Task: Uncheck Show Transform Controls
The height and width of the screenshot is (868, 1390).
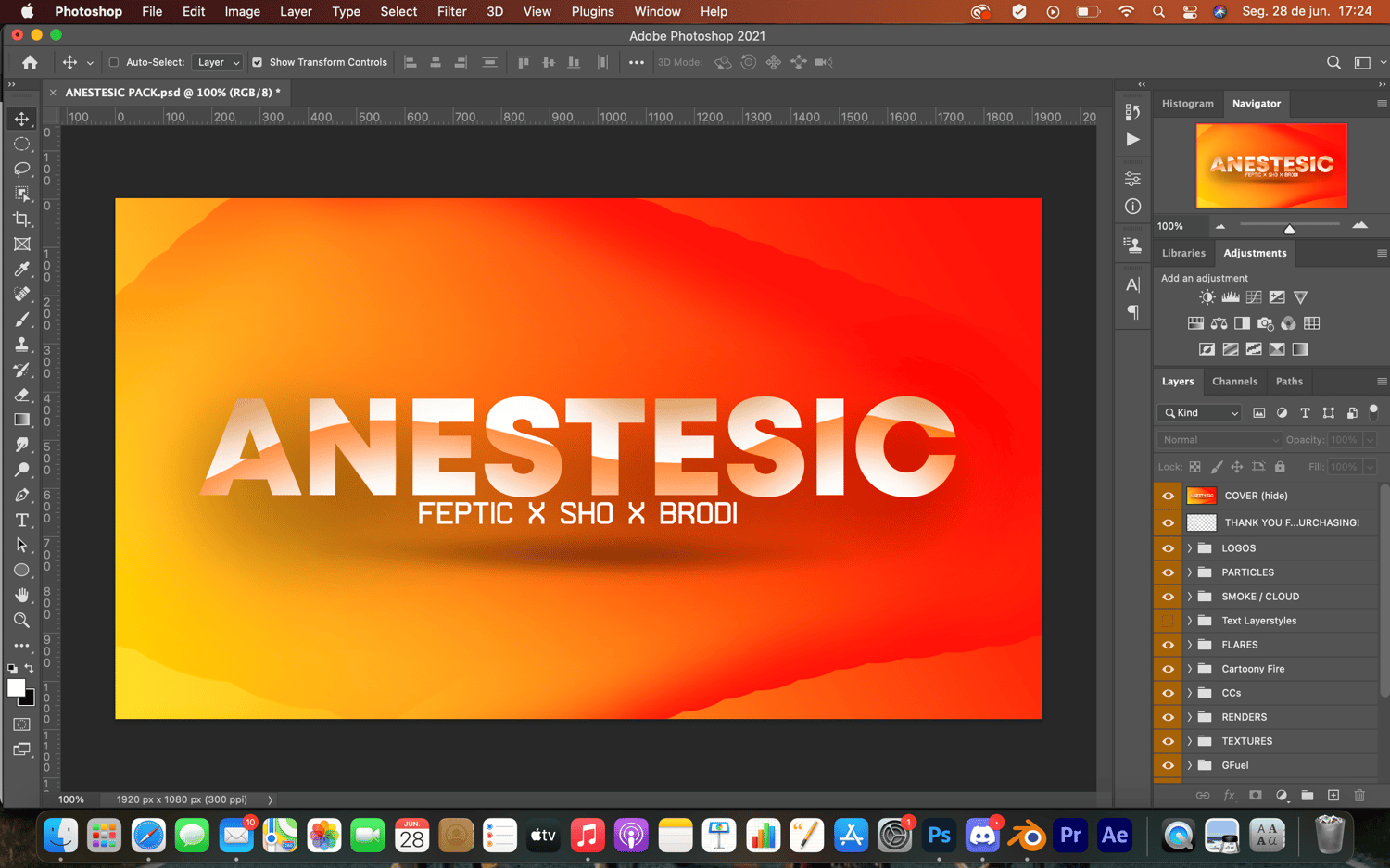Action: tap(258, 62)
